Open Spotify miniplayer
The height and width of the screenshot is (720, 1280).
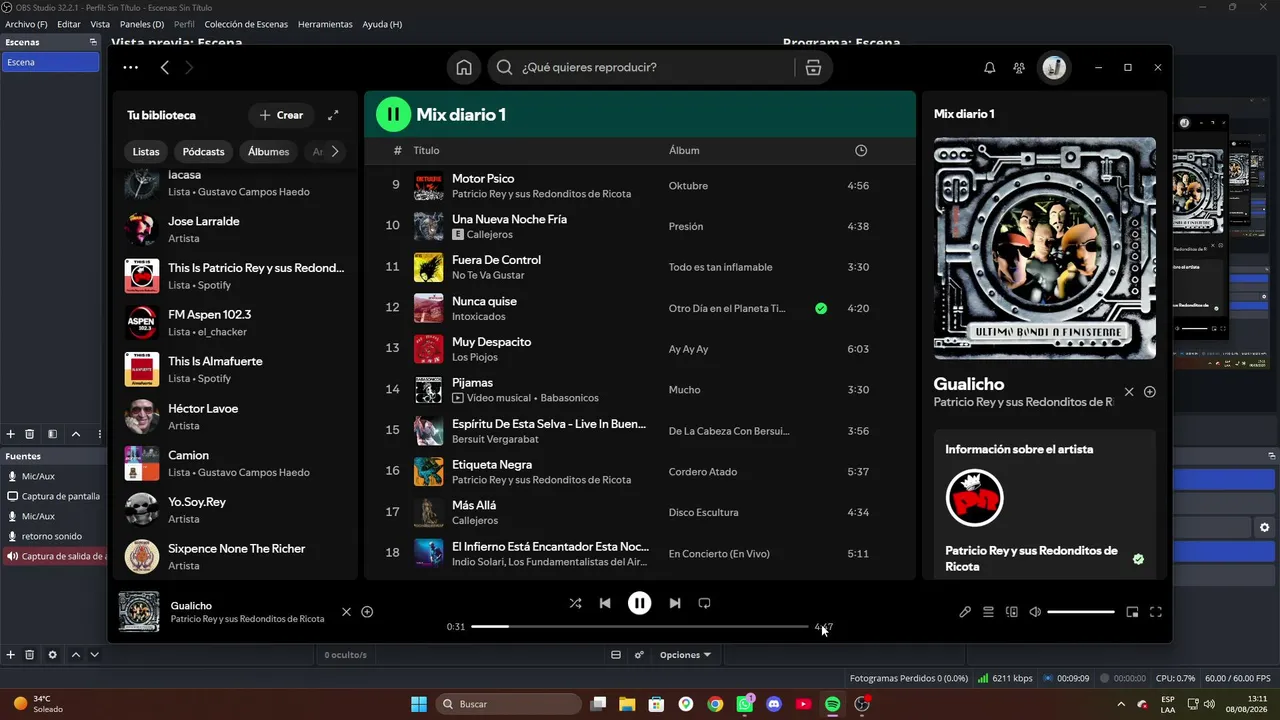point(1132,612)
